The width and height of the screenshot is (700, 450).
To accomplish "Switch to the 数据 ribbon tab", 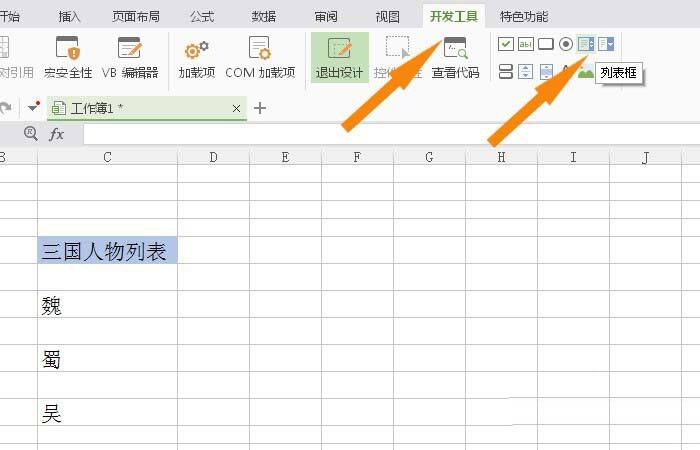I will tap(263, 17).
